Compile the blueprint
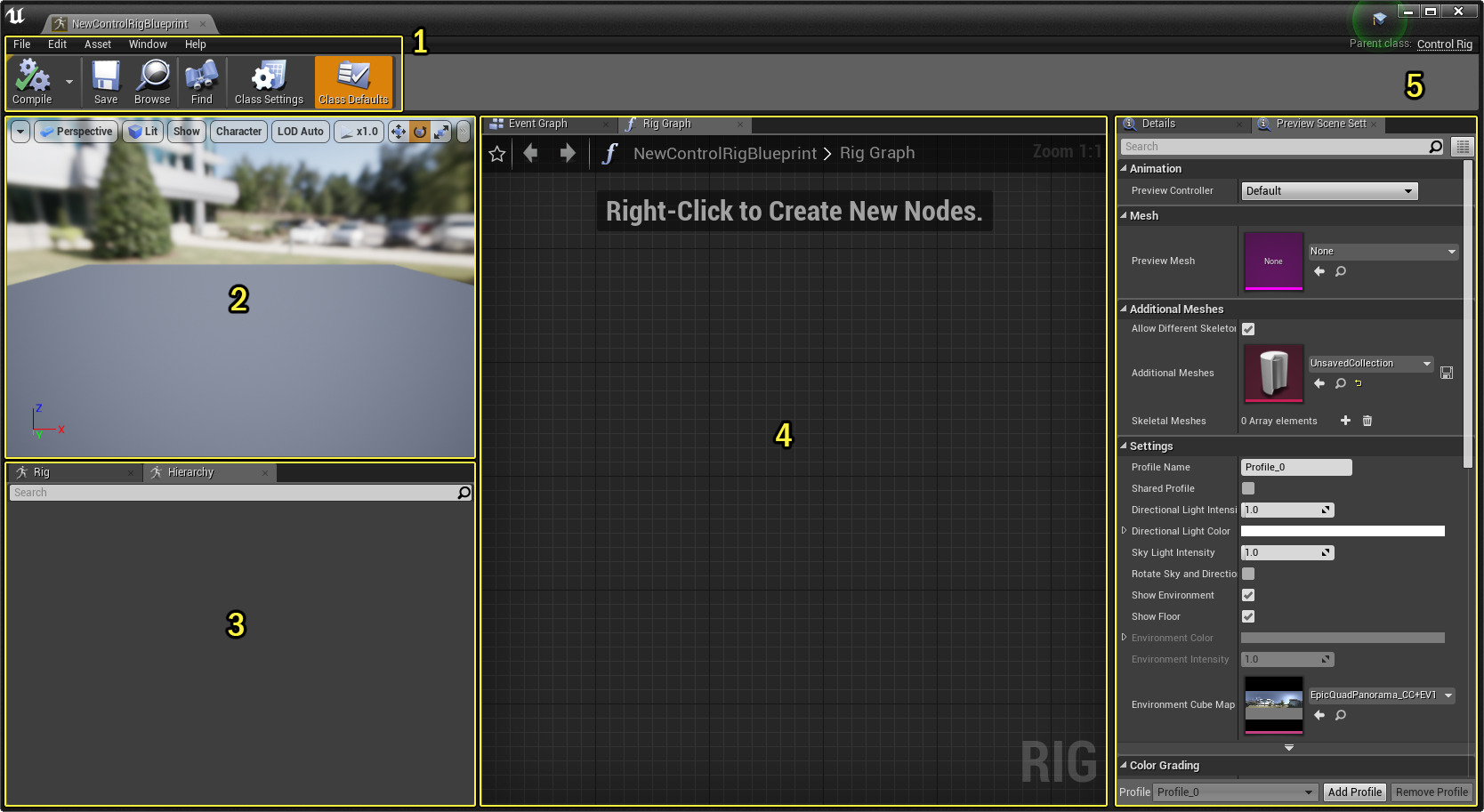The height and width of the screenshot is (812, 1484). click(31, 82)
